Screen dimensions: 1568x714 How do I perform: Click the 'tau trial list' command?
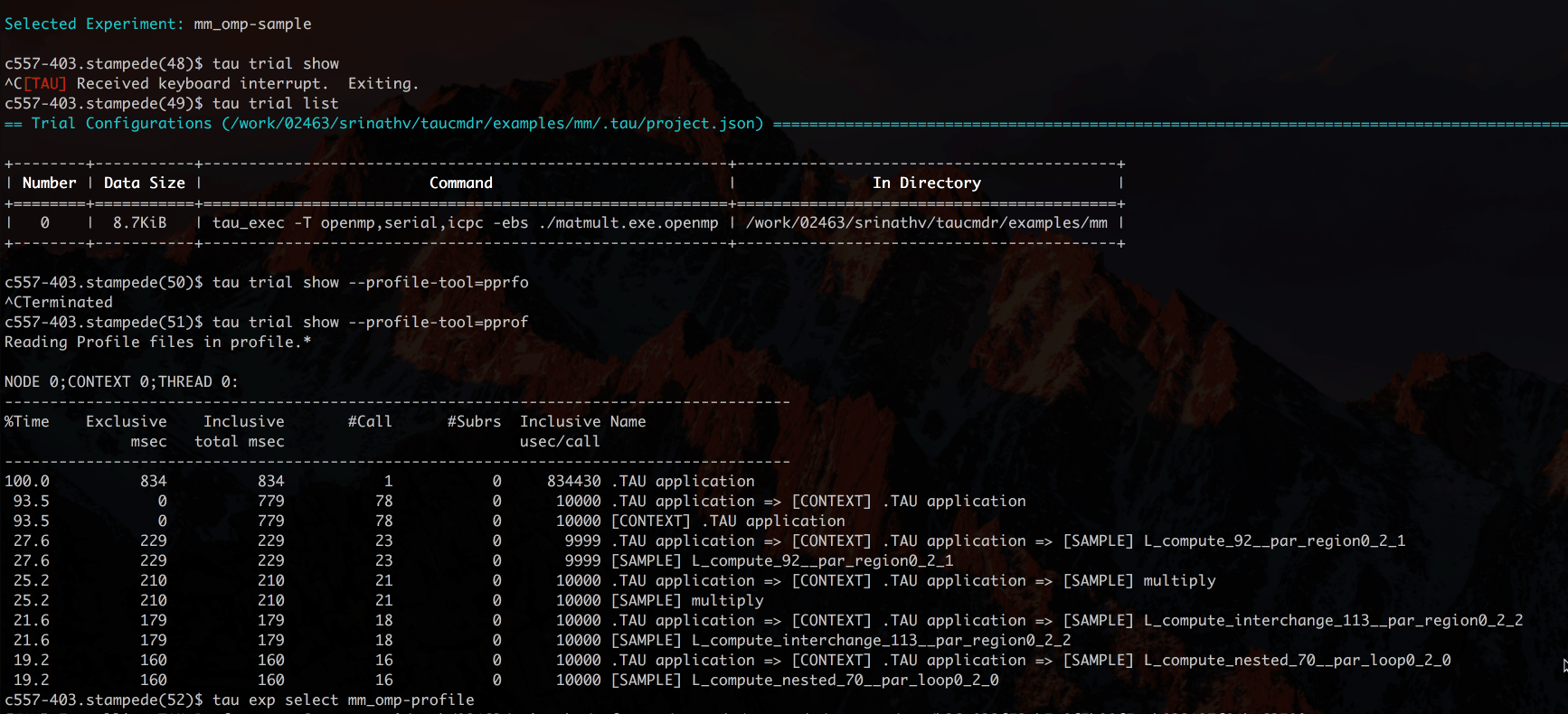[276, 104]
